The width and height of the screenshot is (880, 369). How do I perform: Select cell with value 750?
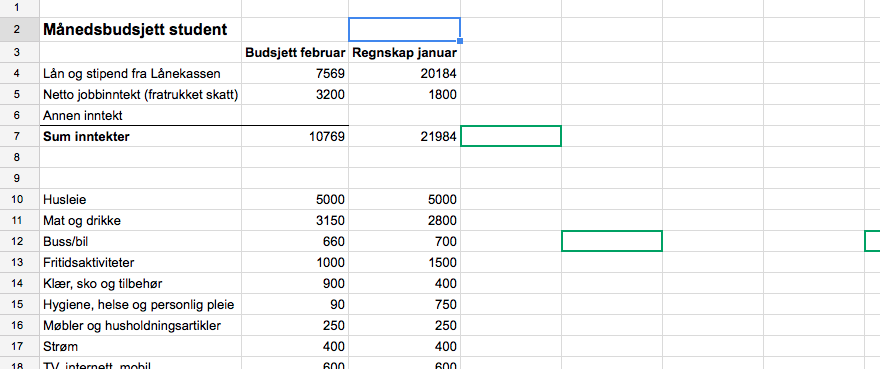click(x=404, y=304)
